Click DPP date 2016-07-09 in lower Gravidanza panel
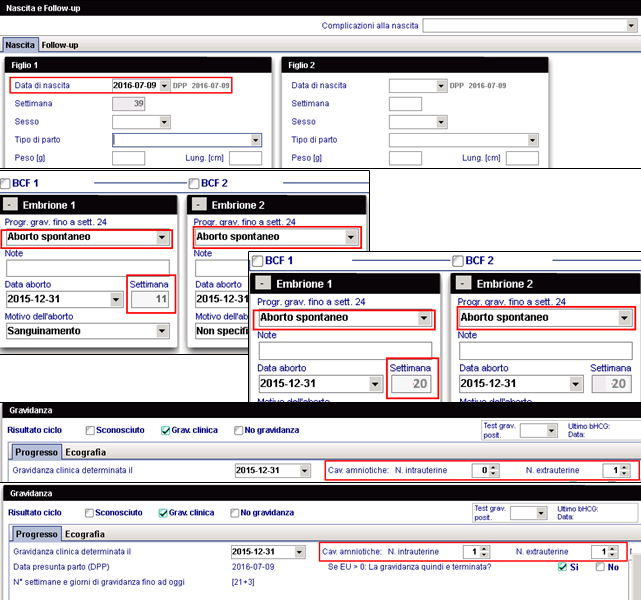Viewport: 641px width, 600px height. click(253, 567)
